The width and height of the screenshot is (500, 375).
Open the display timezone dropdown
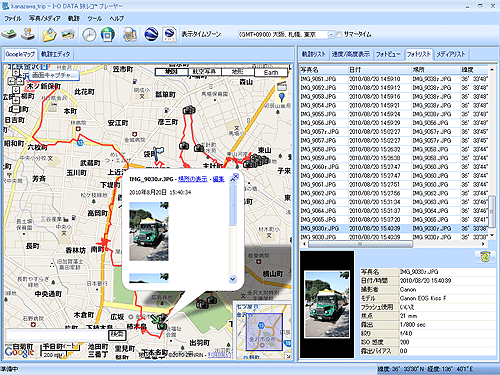[331, 34]
